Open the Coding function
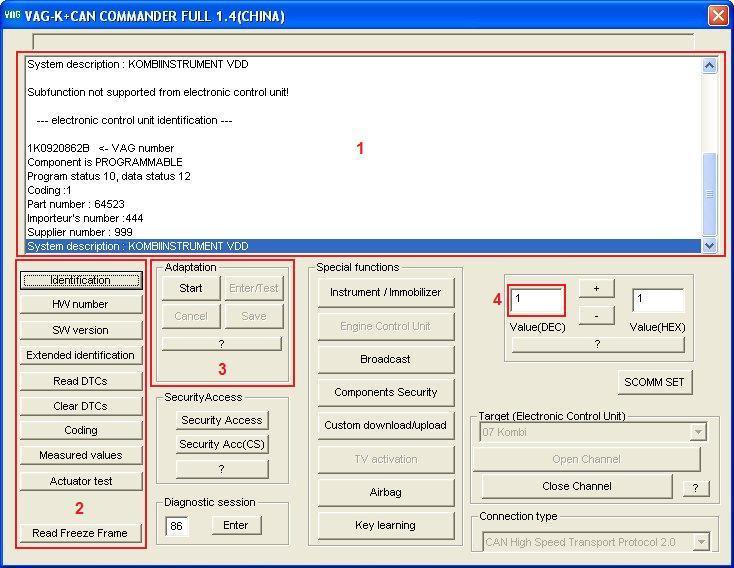The width and height of the screenshot is (734, 568). (81, 430)
